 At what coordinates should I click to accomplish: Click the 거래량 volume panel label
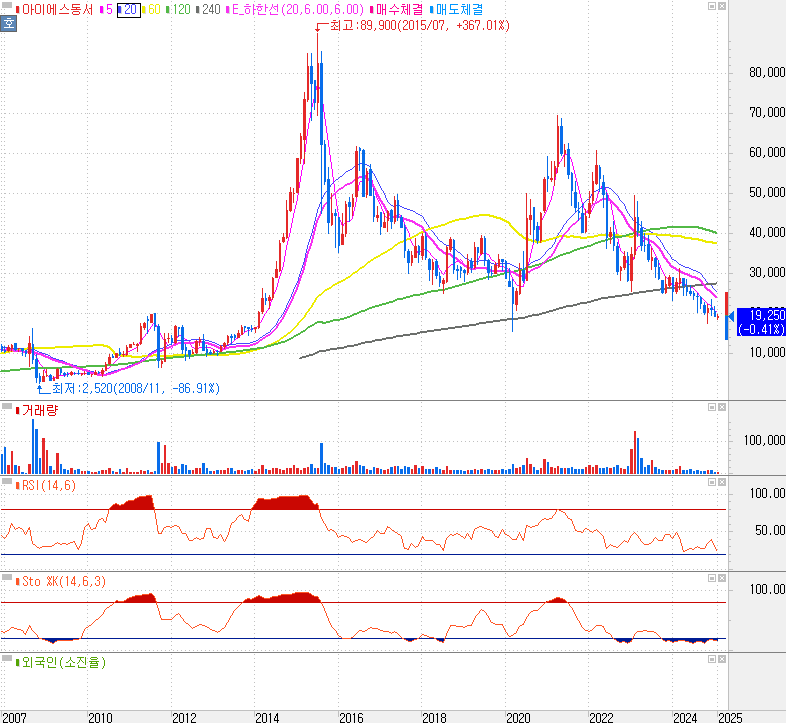coord(40,411)
